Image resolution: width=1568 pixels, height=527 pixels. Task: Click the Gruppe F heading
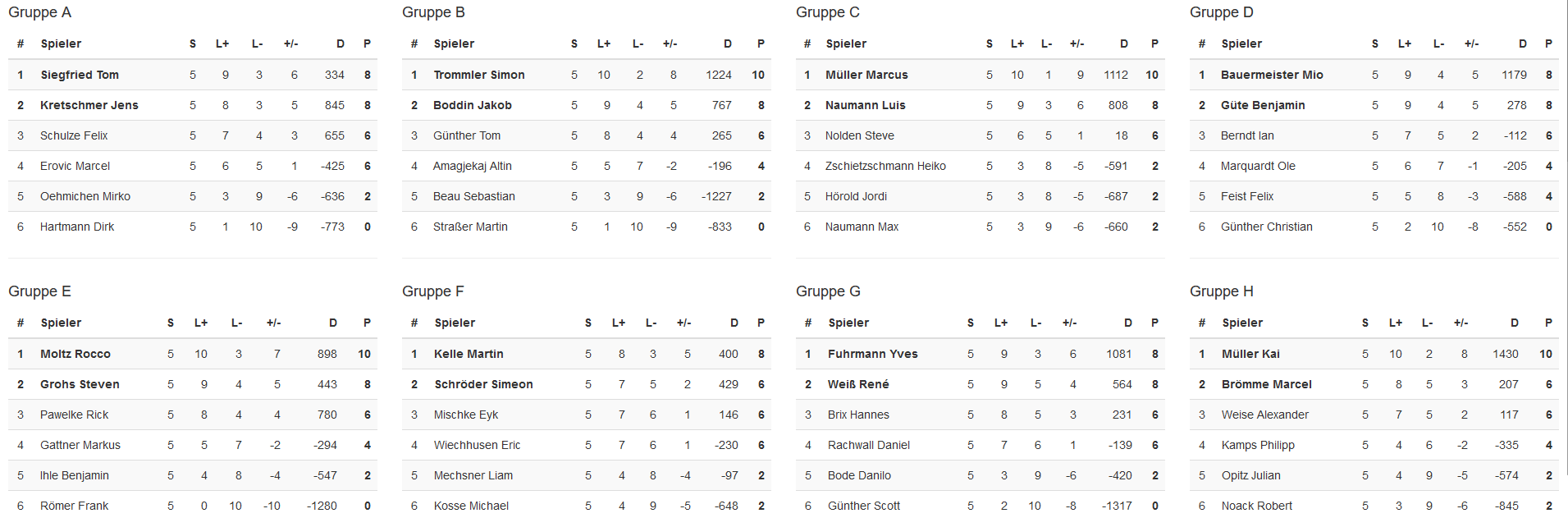coord(433,291)
